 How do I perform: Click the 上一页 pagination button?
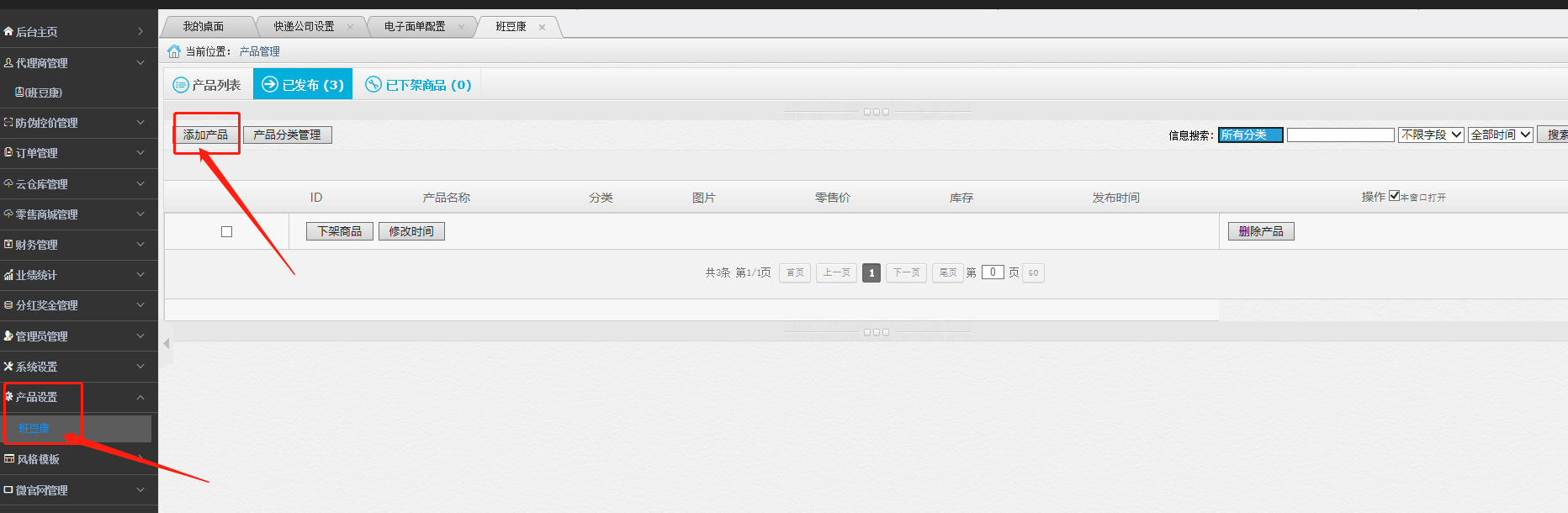pyautogui.click(x=837, y=272)
